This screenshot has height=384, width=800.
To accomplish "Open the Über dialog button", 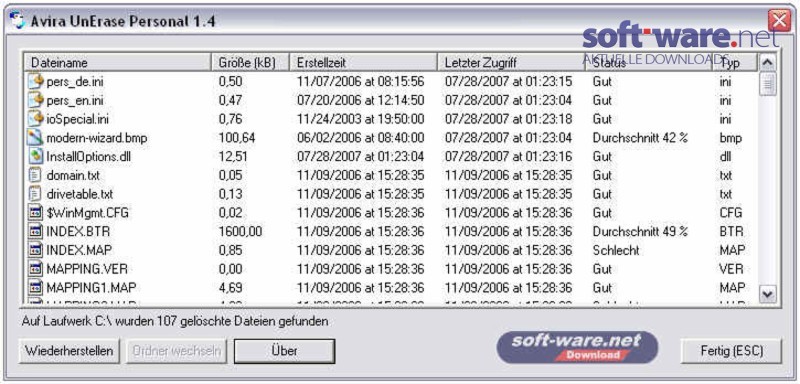I will pyautogui.click(x=284, y=351).
